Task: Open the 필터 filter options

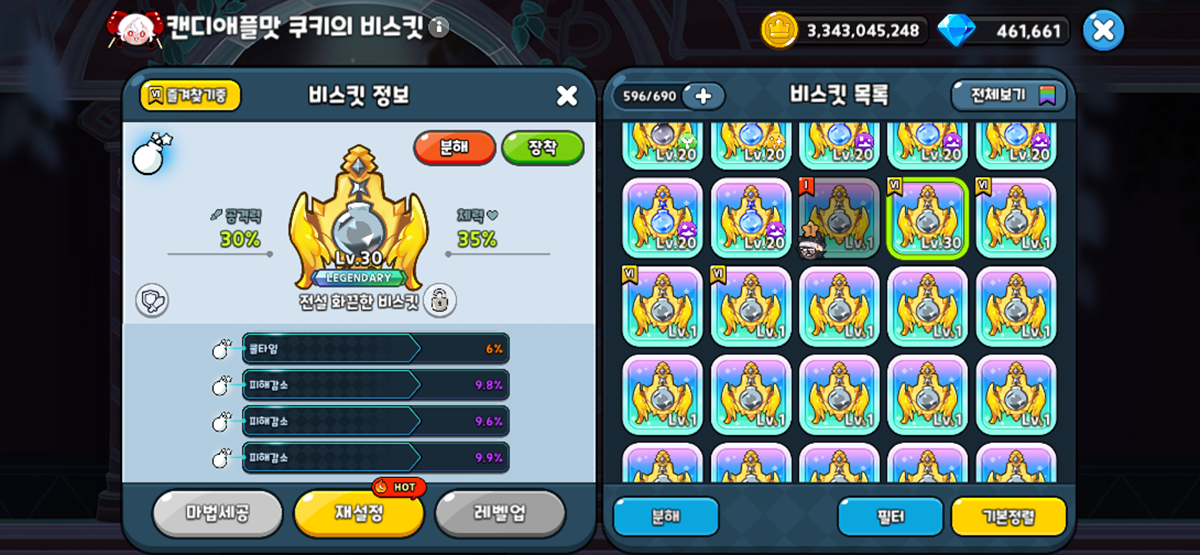Action: click(x=890, y=516)
